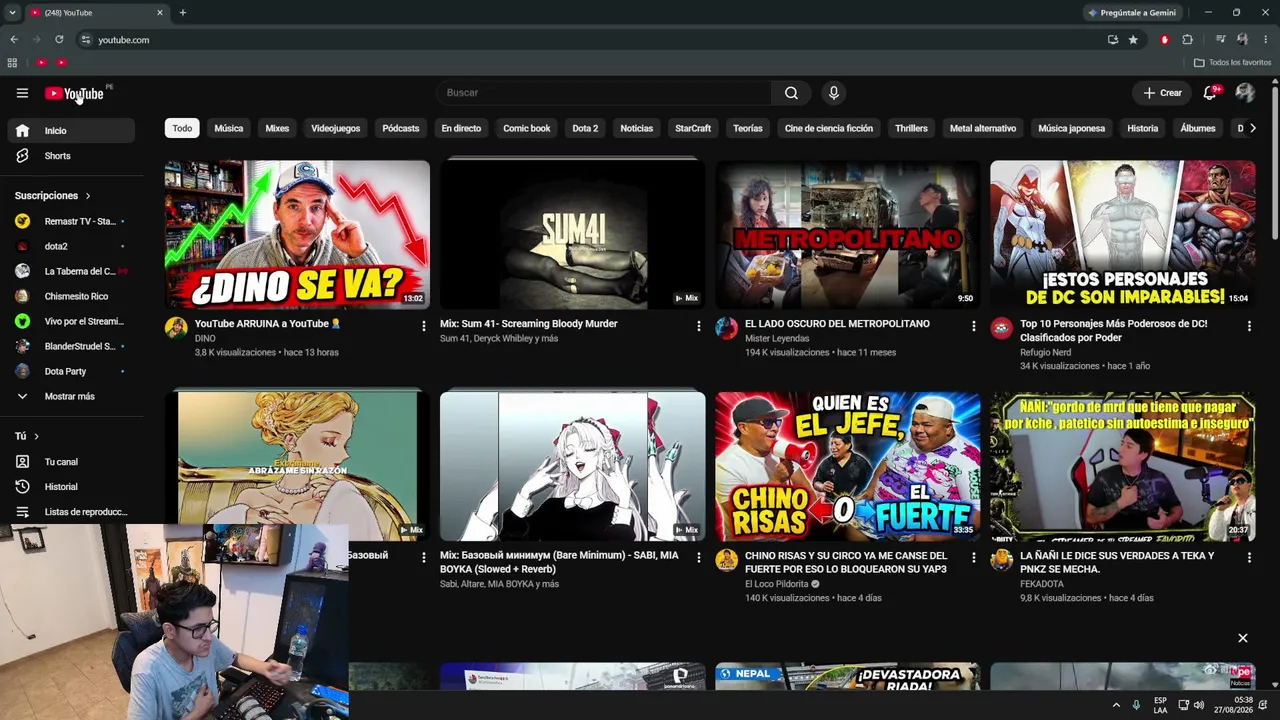The height and width of the screenshot is (720, 1280).
Task: Click the install app icon in address bar
Action: click(1113, 40)
